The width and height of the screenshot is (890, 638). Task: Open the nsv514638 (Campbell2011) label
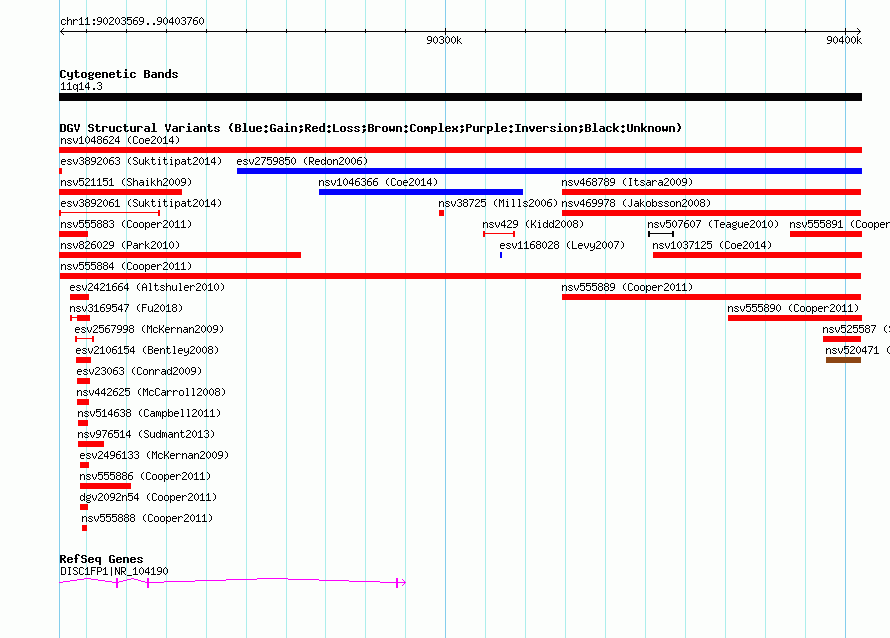point(149,413)
